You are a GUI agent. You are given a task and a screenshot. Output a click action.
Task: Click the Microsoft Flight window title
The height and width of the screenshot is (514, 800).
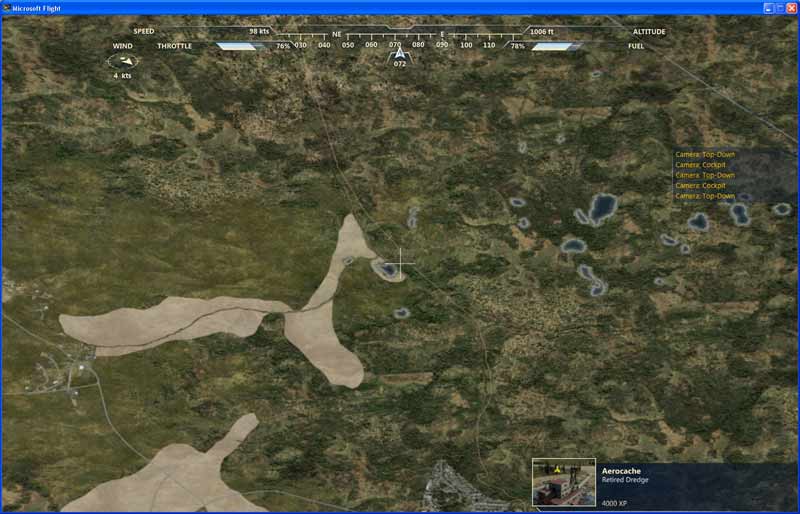click(x=37, y=8)
